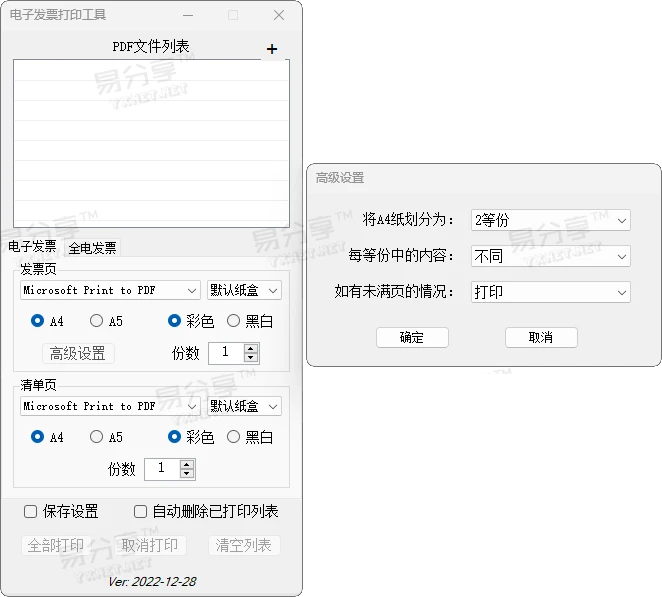Click the 清单页 份数 number field

[x=162, y=469]
